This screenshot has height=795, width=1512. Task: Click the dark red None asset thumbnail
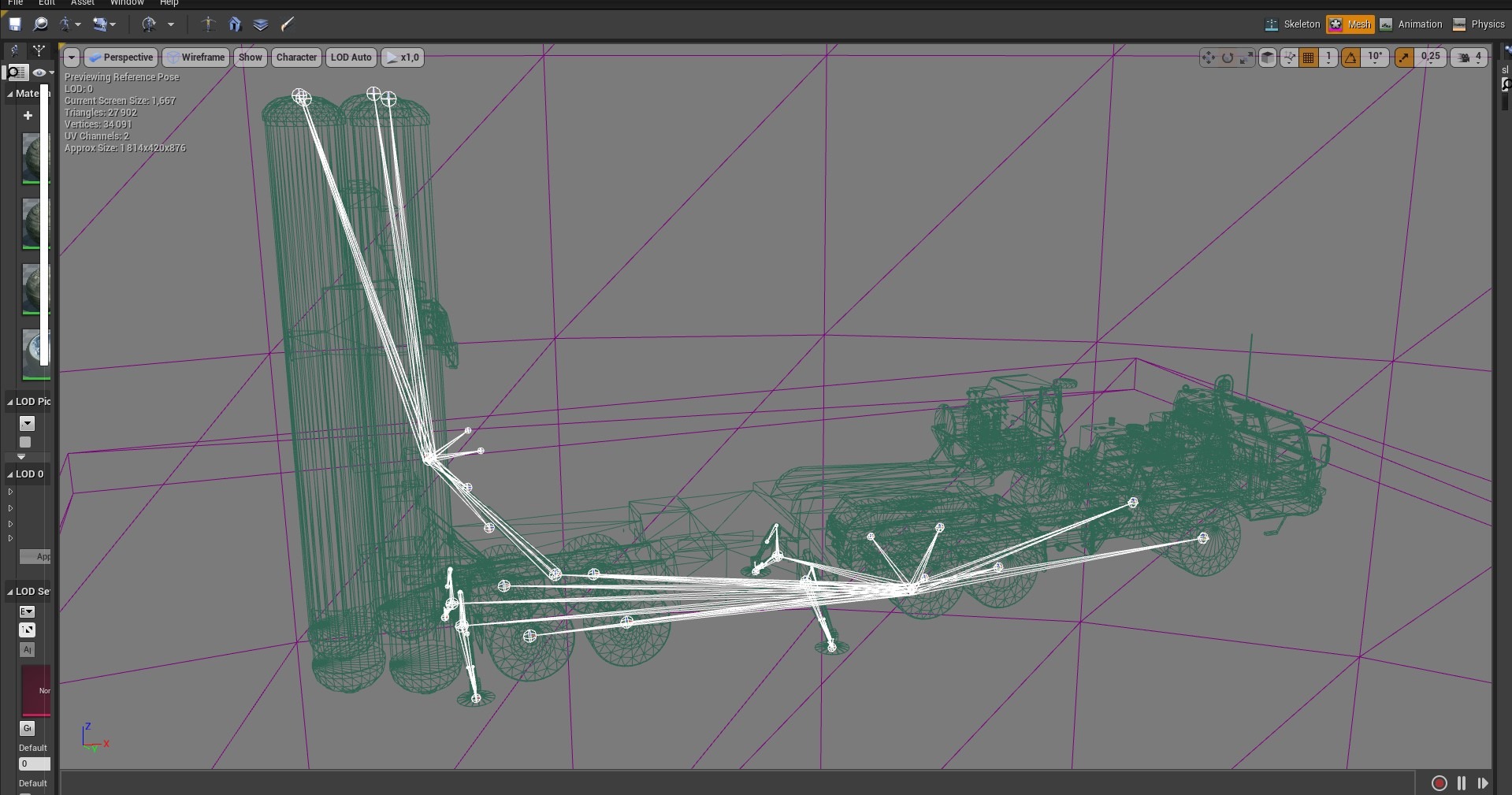coord(35,691)
